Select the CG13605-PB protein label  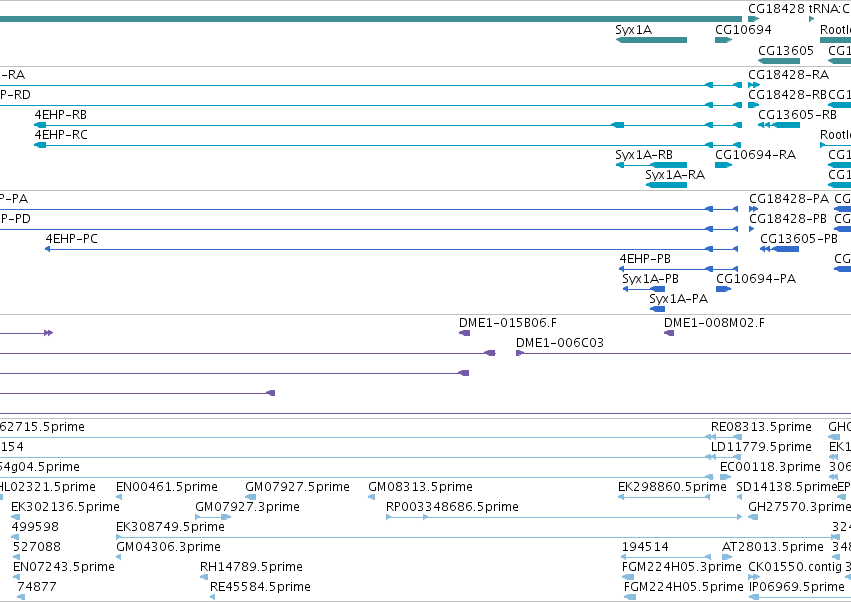(x=799, y=239)
